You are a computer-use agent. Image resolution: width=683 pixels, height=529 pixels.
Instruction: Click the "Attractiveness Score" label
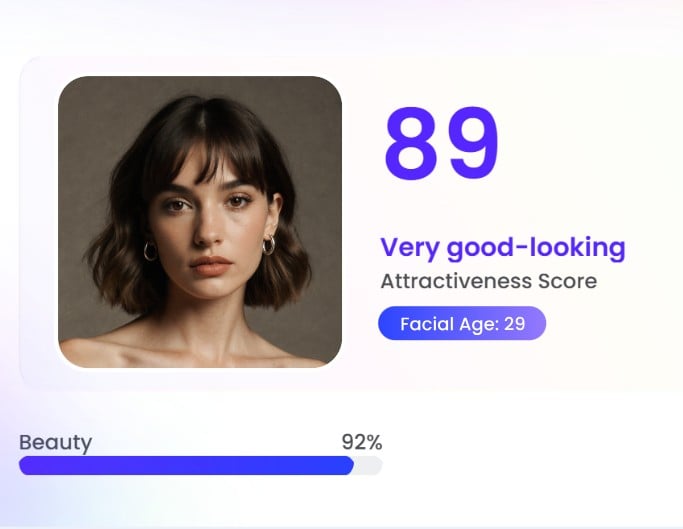coord(488,281)
